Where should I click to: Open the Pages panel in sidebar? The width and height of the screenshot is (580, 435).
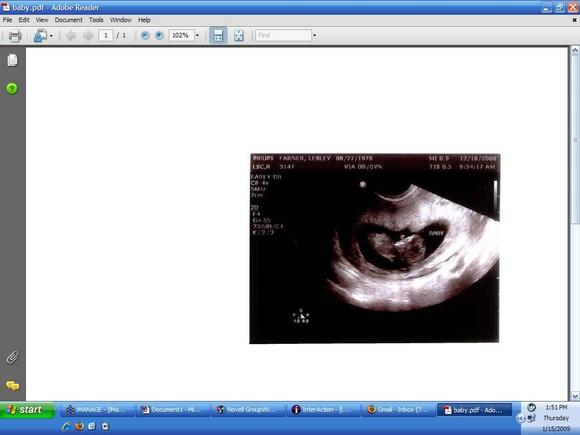pyautogui.click(x=12, y=60)
